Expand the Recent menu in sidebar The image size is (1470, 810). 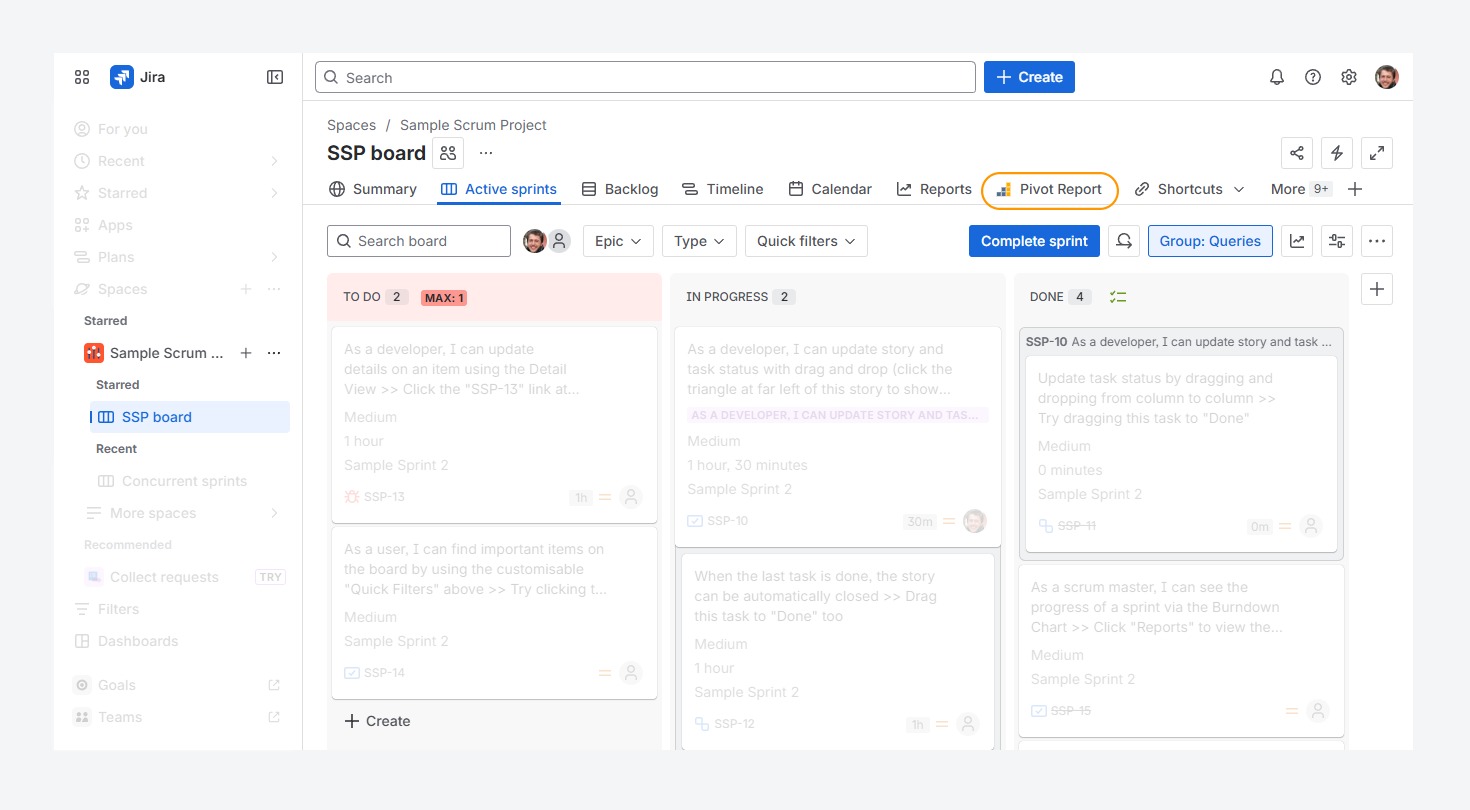coord(275,161)
